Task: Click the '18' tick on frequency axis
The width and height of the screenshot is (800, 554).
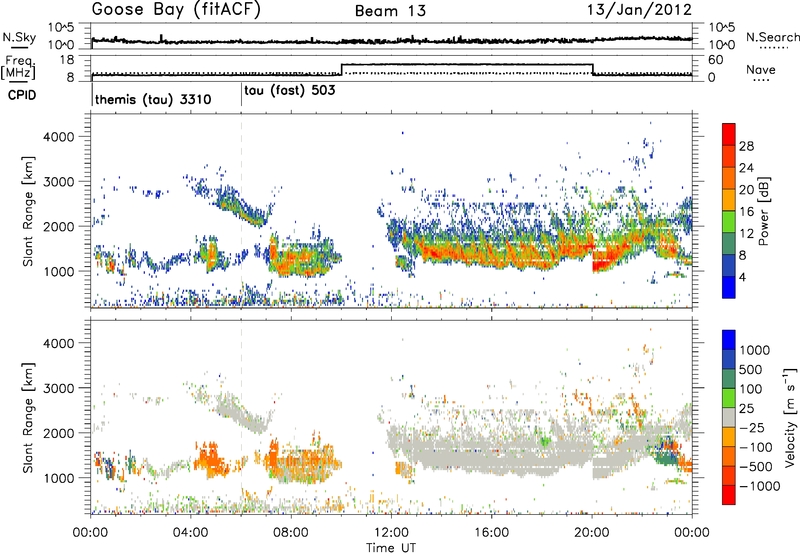Action: (x=67, y=60)
